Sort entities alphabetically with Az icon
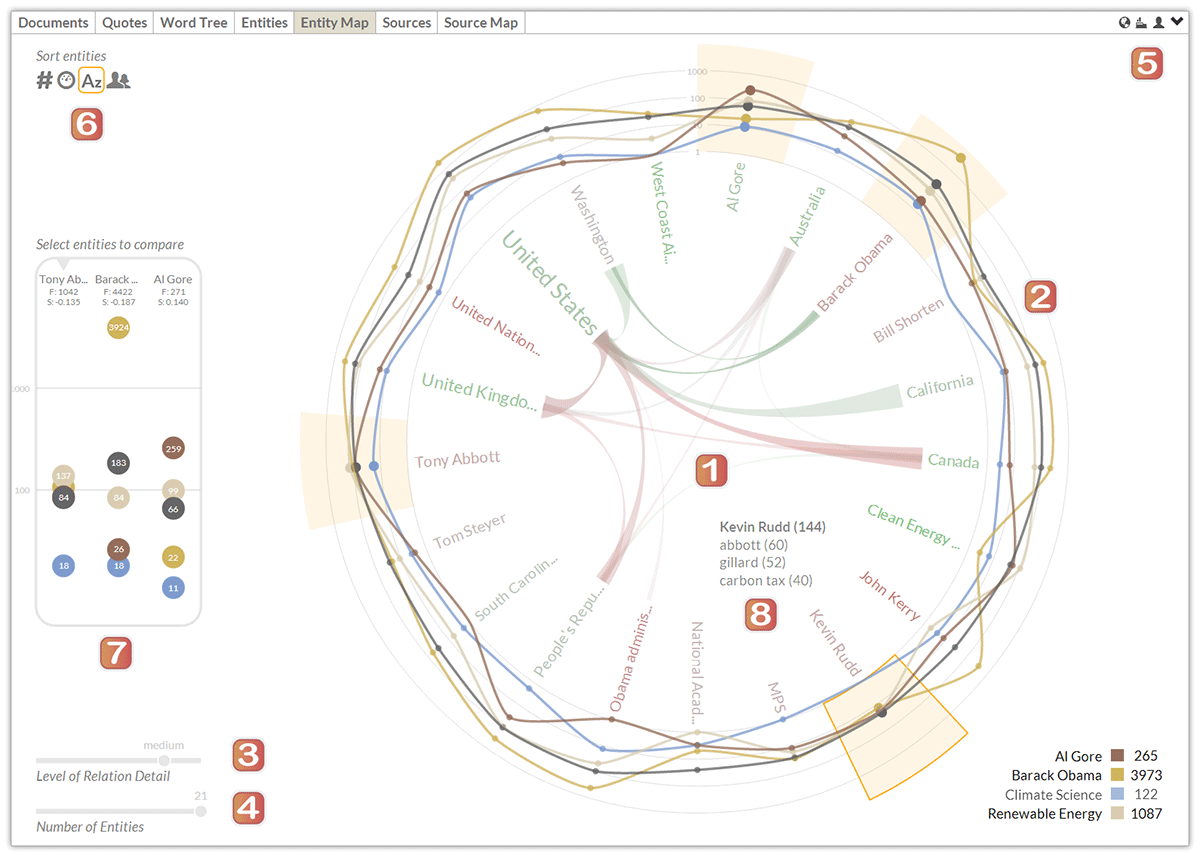 pos(91,81)
